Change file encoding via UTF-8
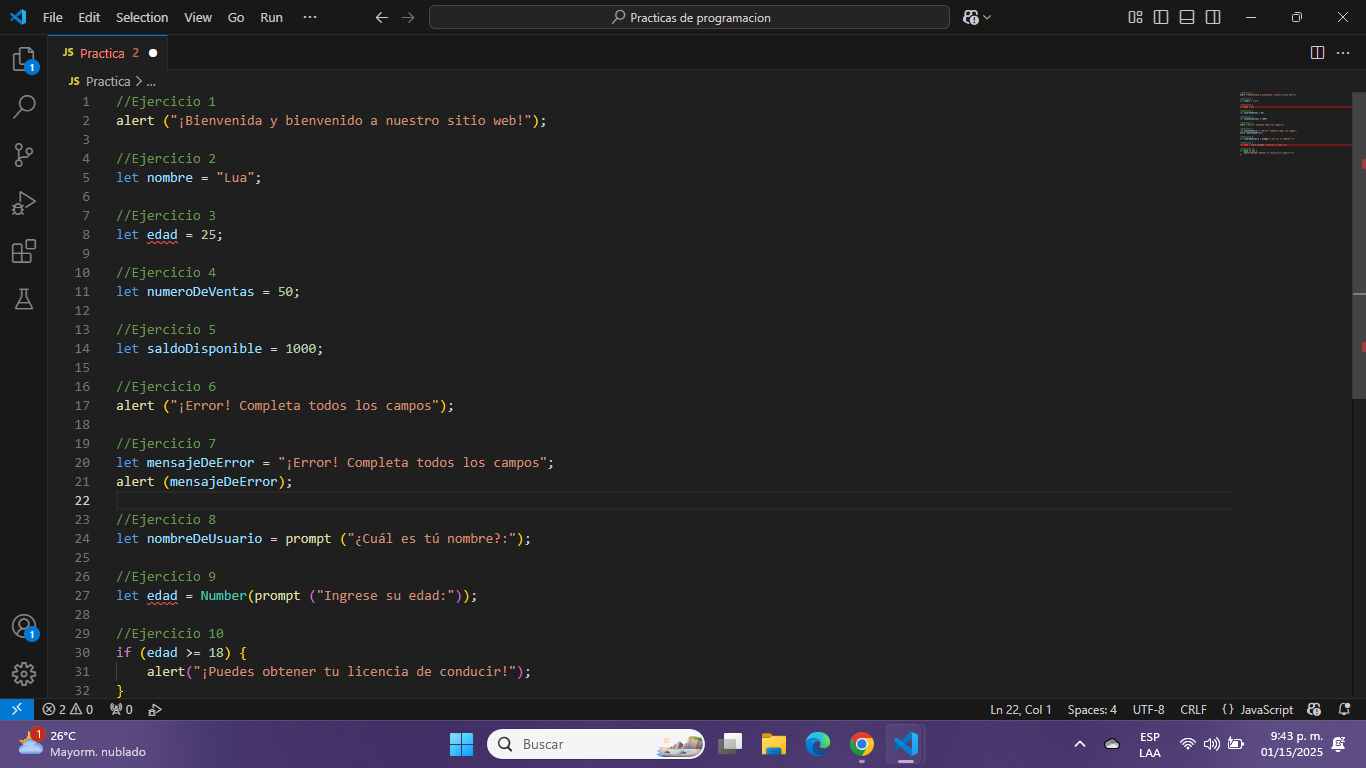 click(x=1148, y=709)
